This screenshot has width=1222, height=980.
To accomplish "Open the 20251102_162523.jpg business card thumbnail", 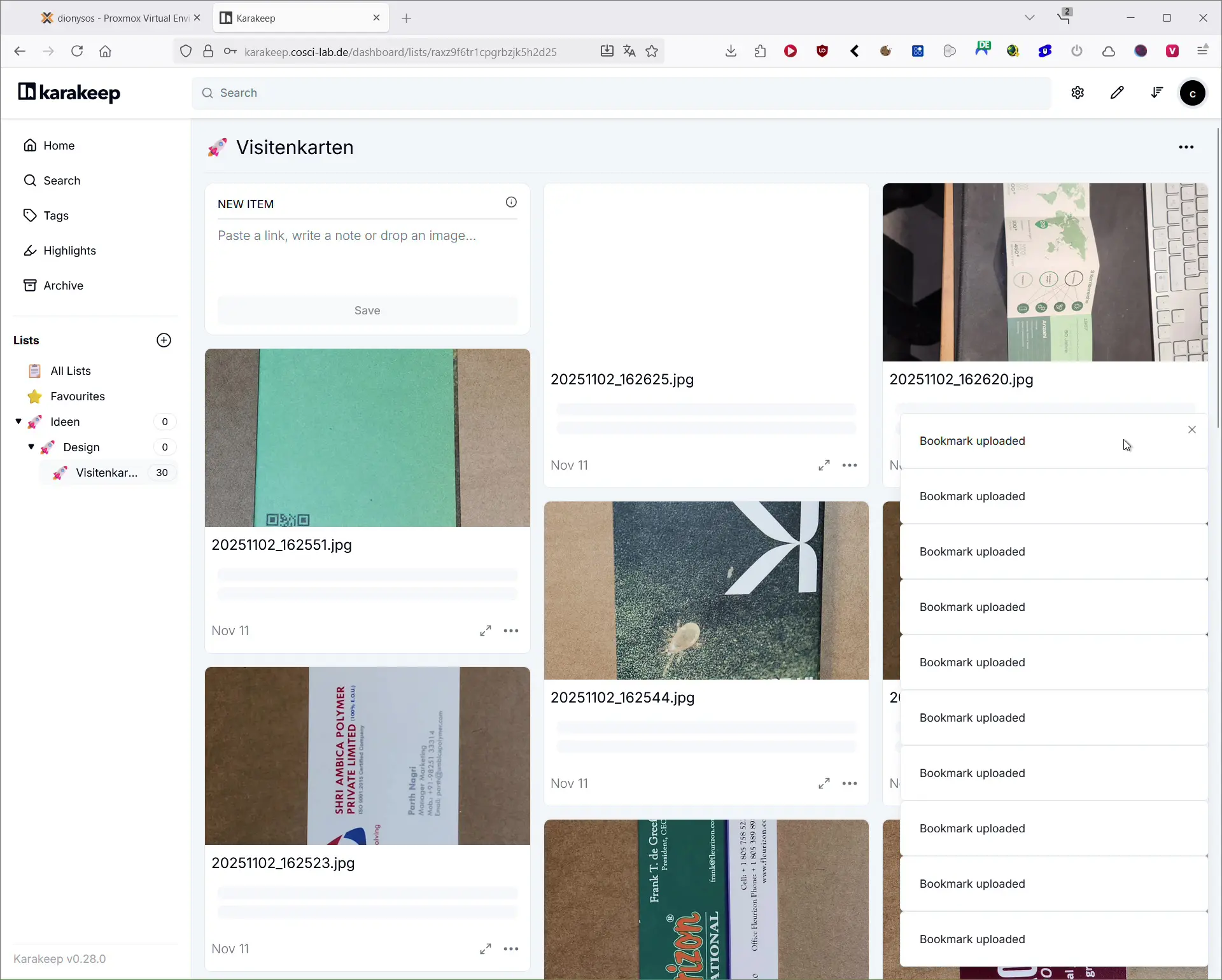I will click(x=367, y=755).
